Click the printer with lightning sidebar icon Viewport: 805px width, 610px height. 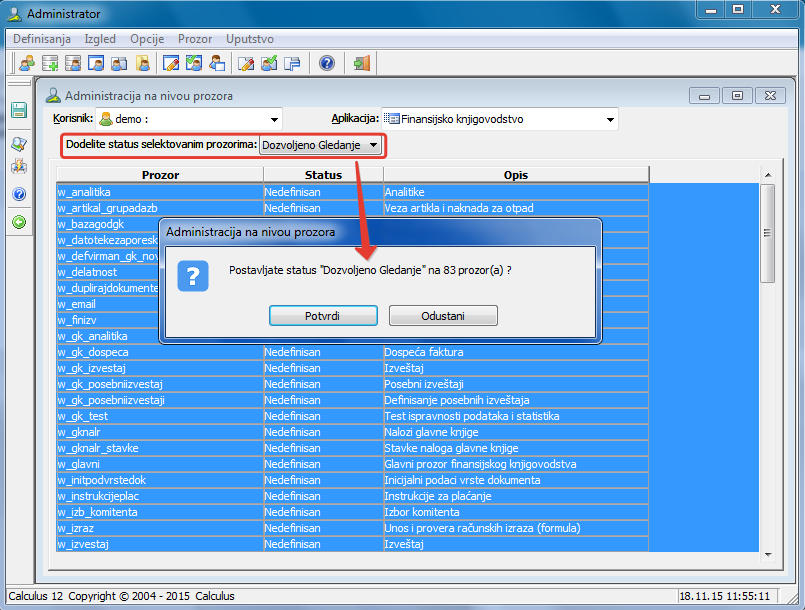pos(19,166)
